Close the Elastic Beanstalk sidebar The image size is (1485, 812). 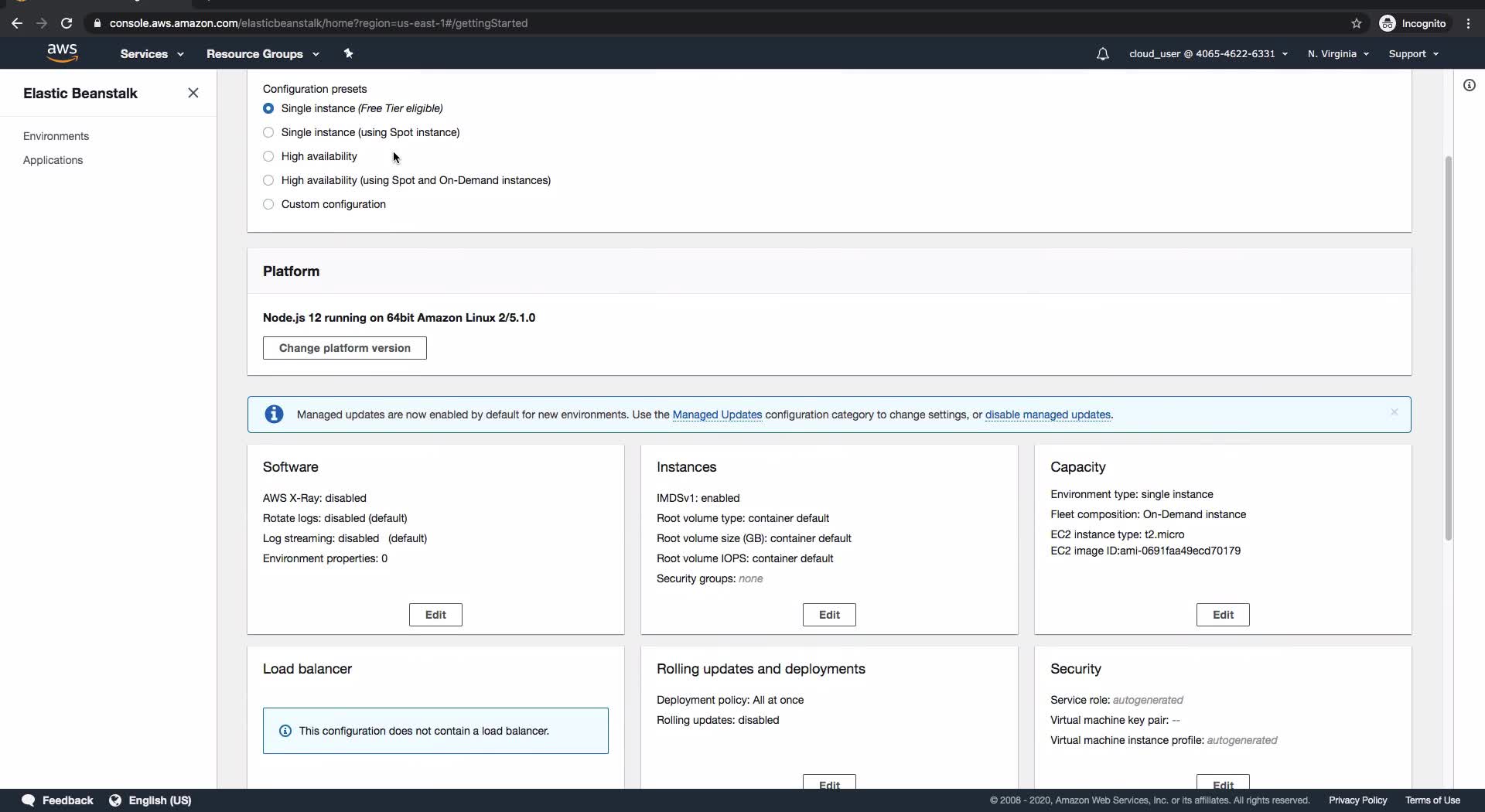[x=193, y=93]
